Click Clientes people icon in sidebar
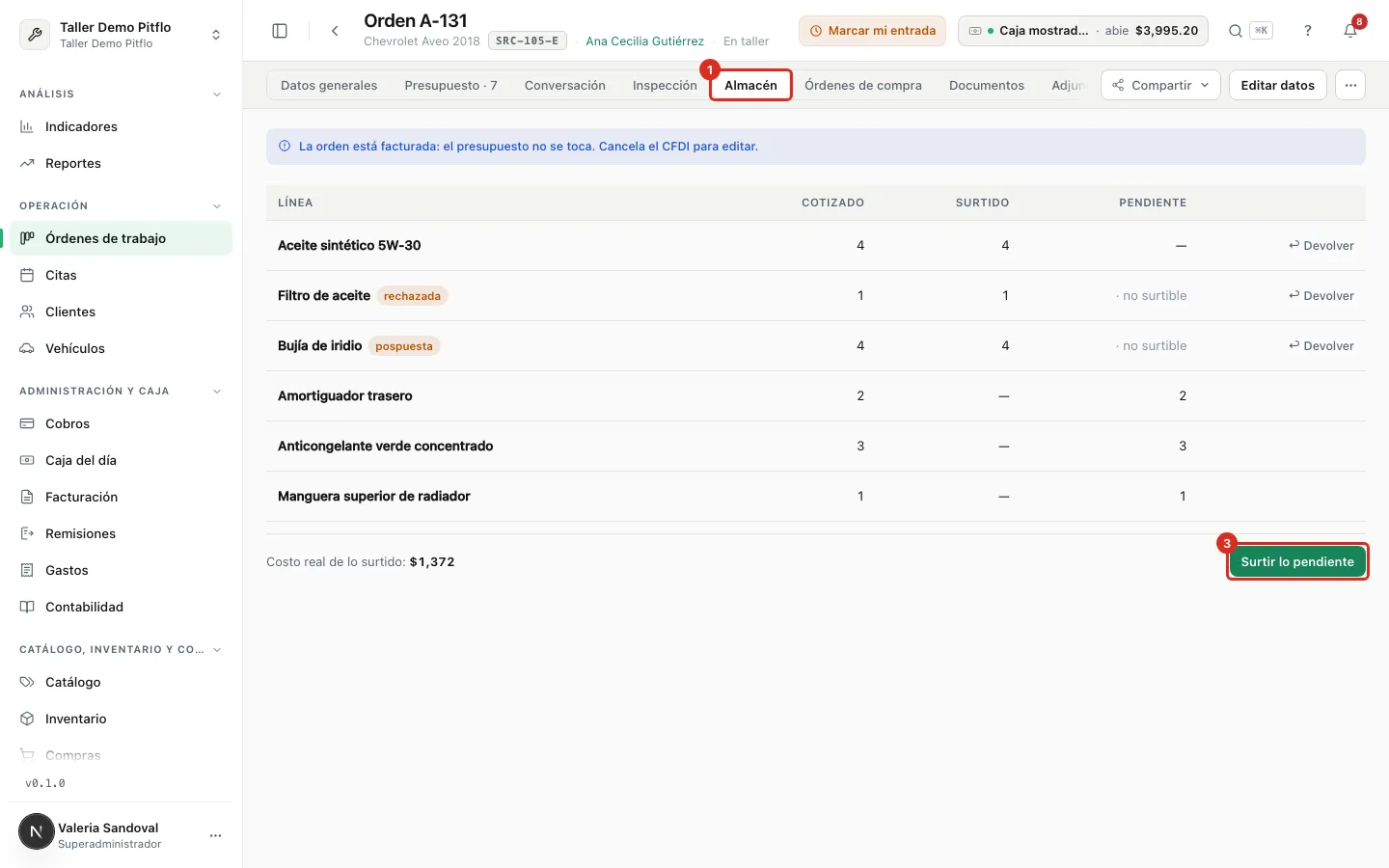 [27, 312]
